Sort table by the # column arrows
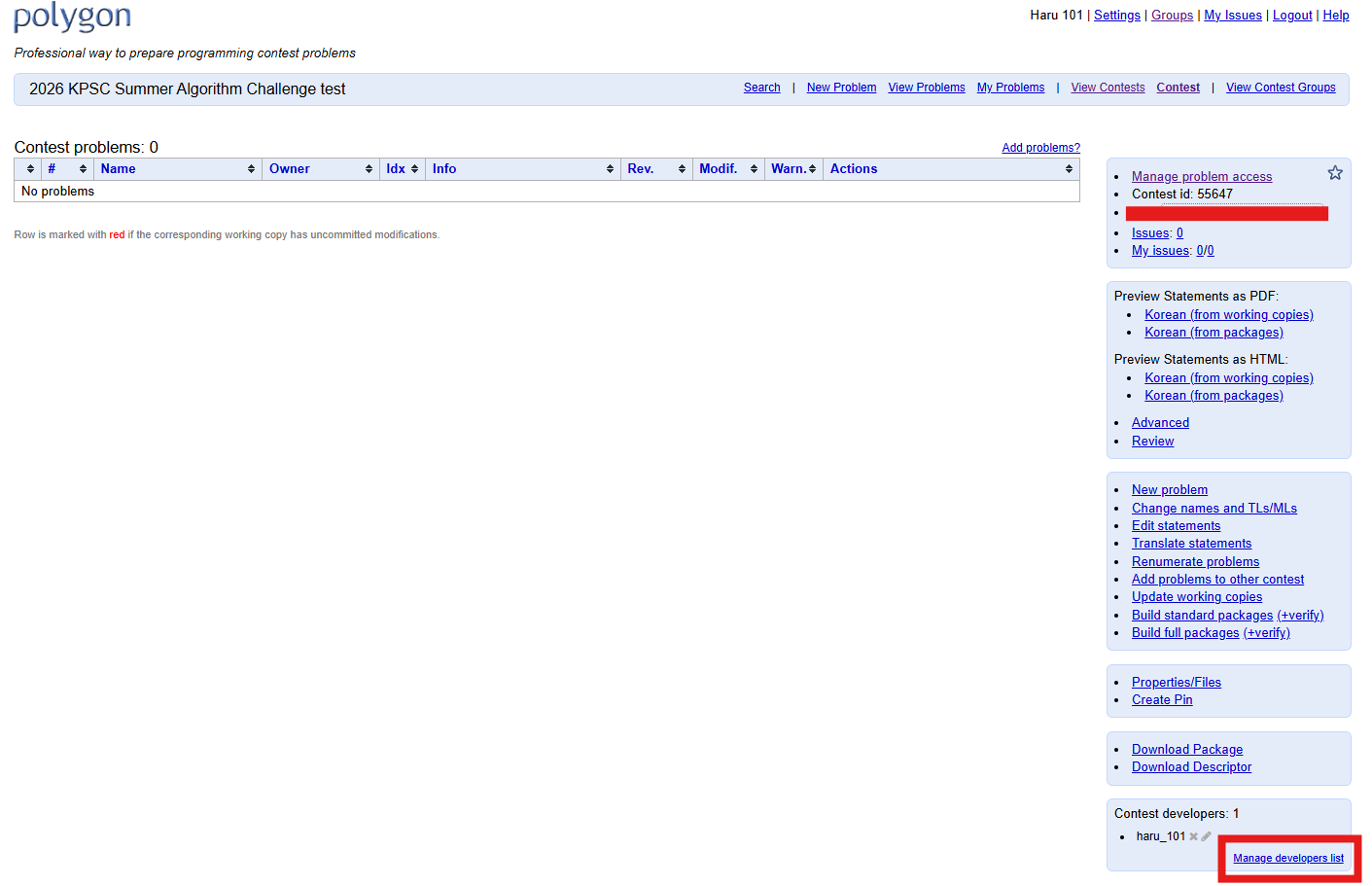Screen dimensions: 1372x886 pos(83,169)
